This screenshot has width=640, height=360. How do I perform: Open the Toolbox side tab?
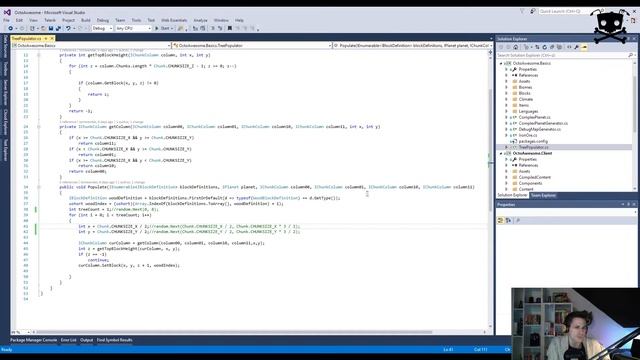tap(5, 69)
